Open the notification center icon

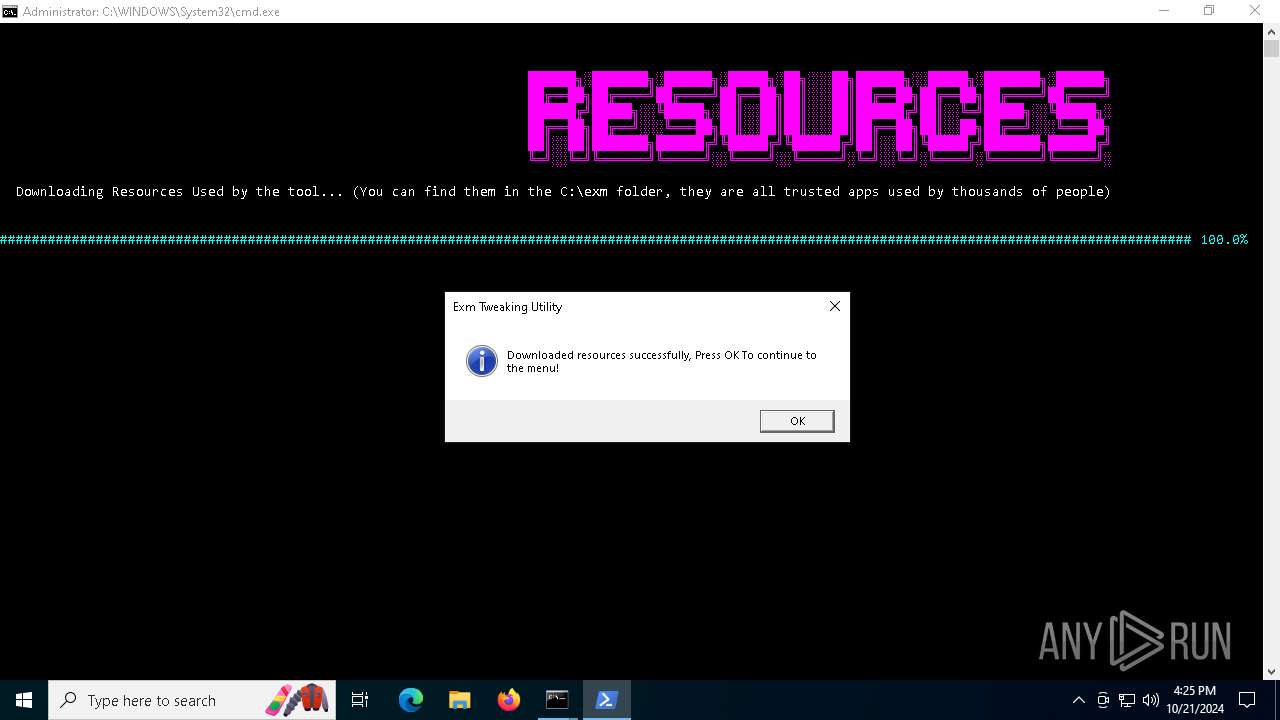coord(1247,700)
